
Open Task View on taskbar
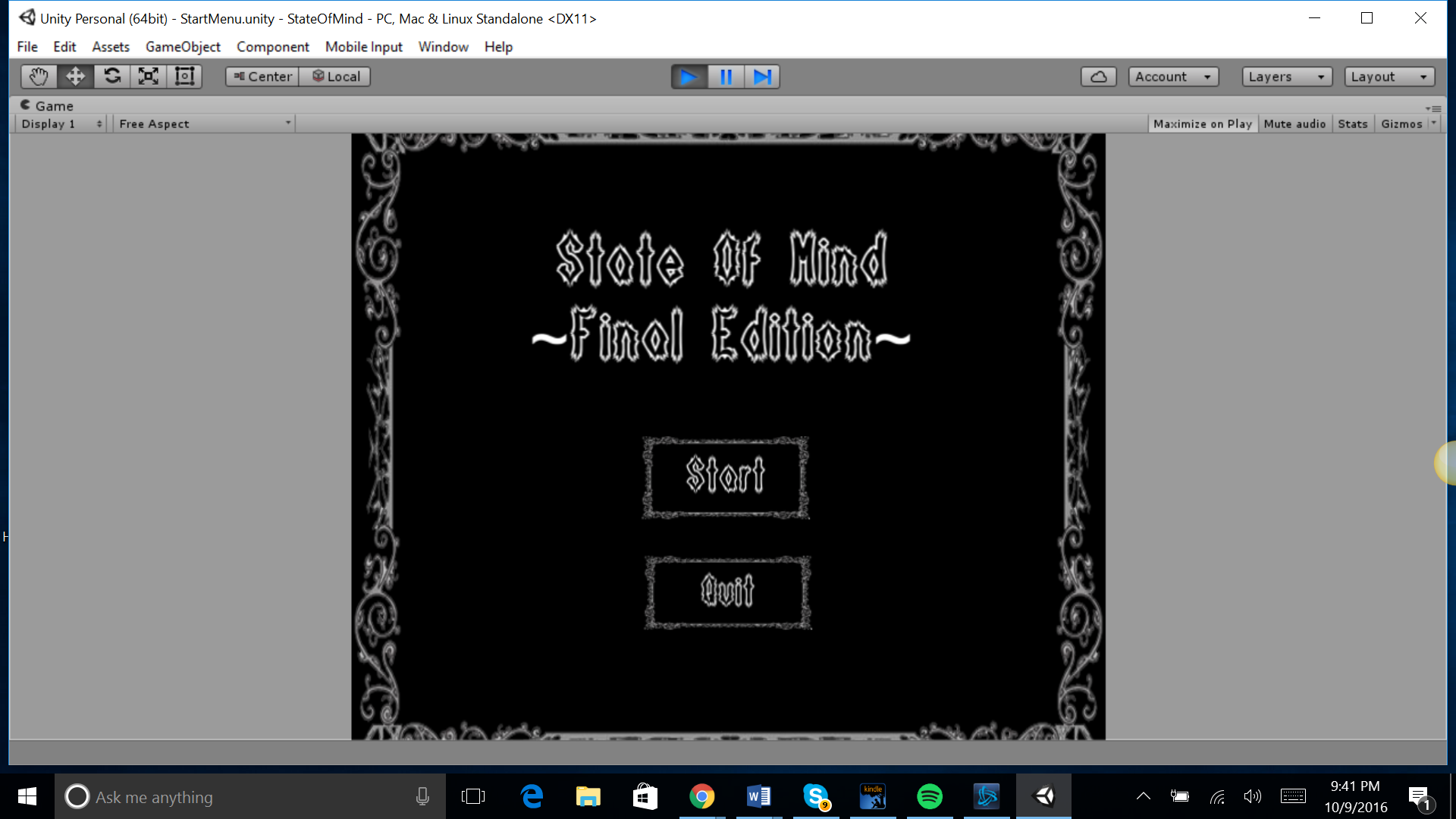[473, 796]
